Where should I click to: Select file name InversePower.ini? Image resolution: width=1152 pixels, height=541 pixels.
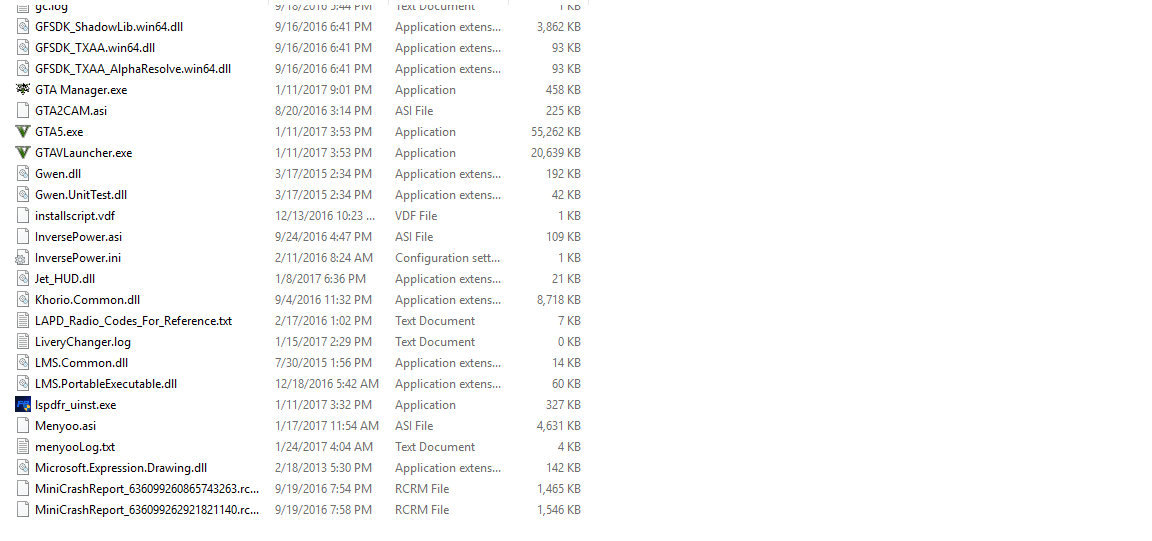pos(78,258)
